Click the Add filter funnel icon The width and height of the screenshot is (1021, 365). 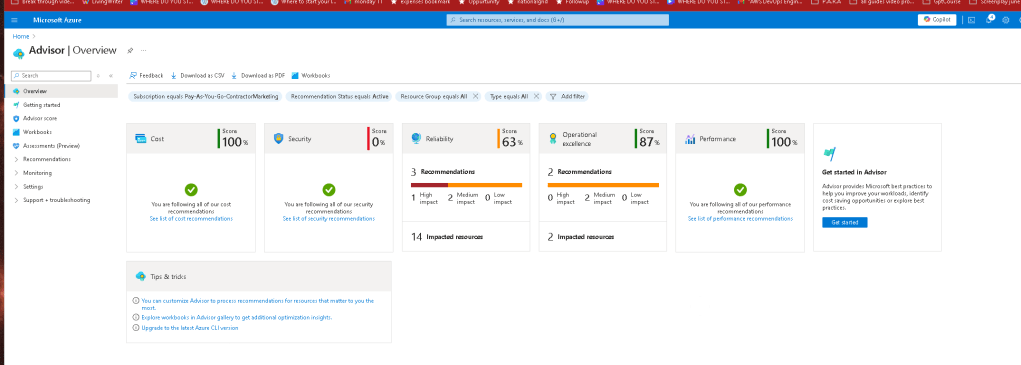click(x=553, y=96)
